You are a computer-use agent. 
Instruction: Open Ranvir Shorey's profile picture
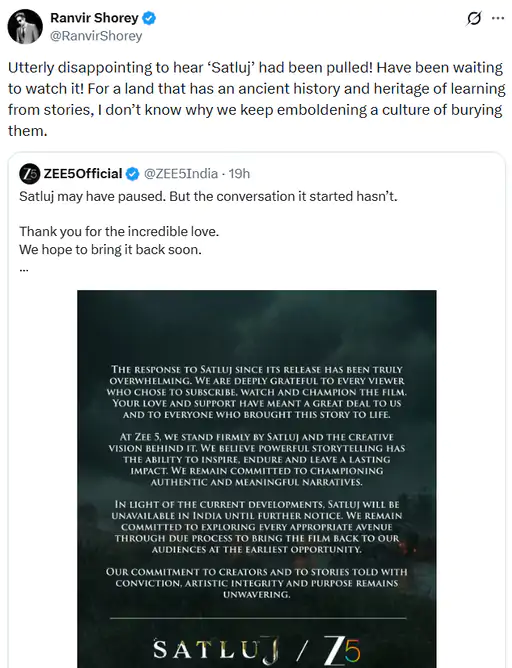25,26
